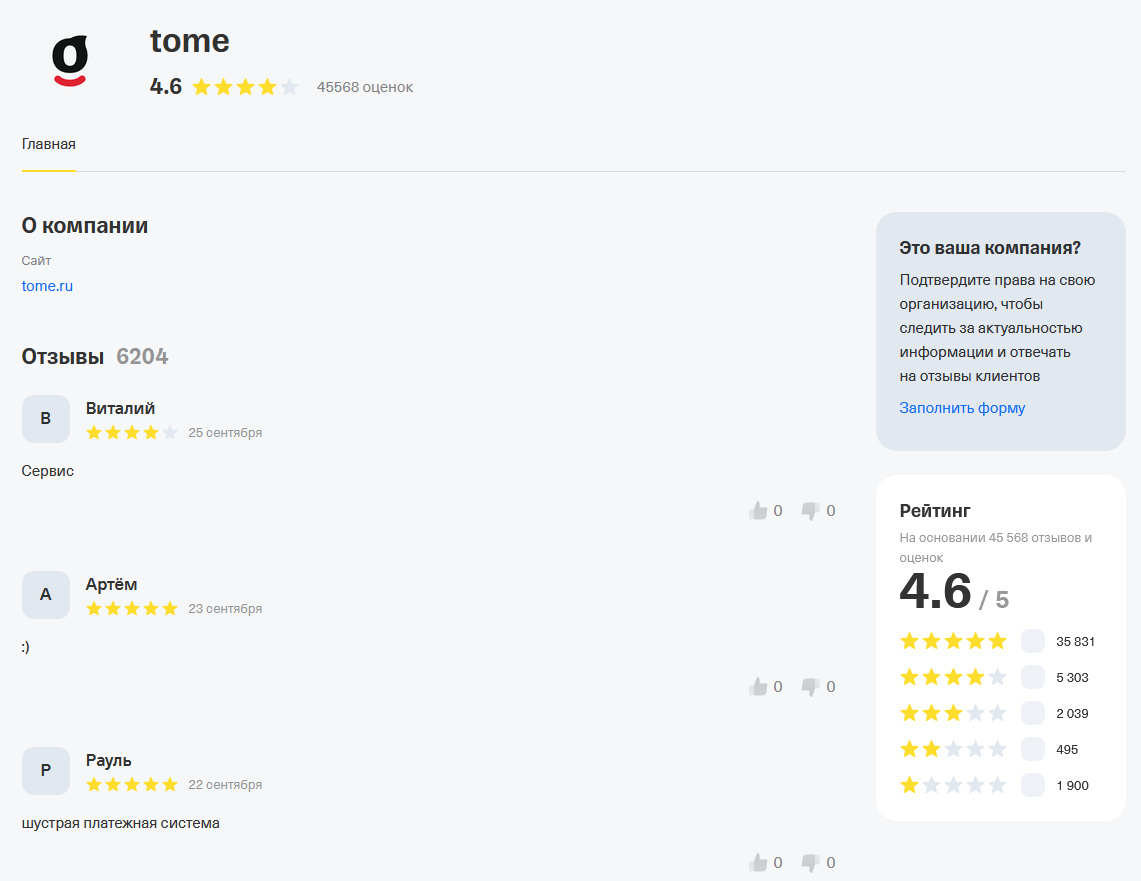Dislike Артём's review with thumbs down
This screenshot has height=881, width=1141.
(x=811, y=687)
